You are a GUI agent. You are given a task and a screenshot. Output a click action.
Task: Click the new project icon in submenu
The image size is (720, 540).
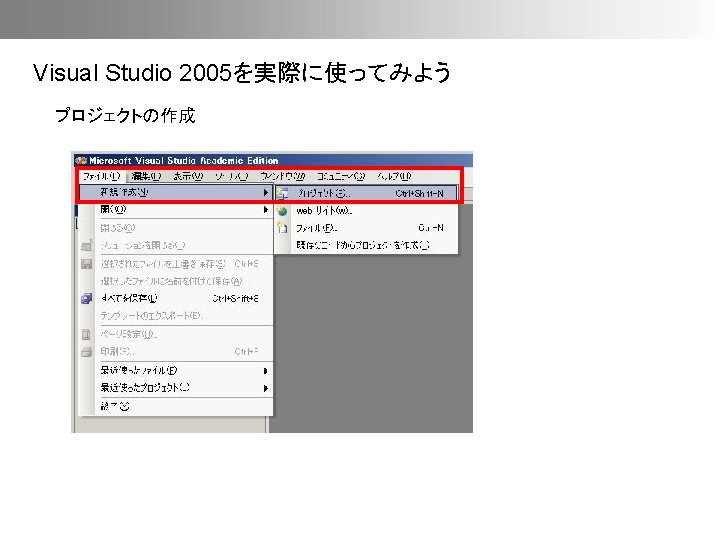282,193
